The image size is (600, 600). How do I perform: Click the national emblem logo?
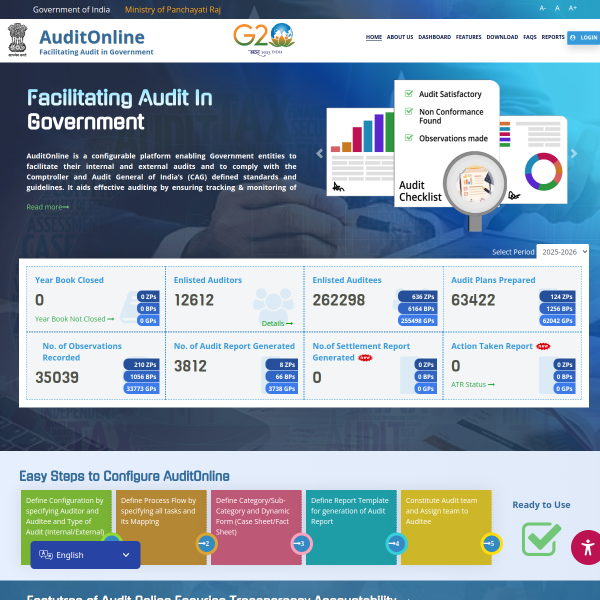click(18, 40)
